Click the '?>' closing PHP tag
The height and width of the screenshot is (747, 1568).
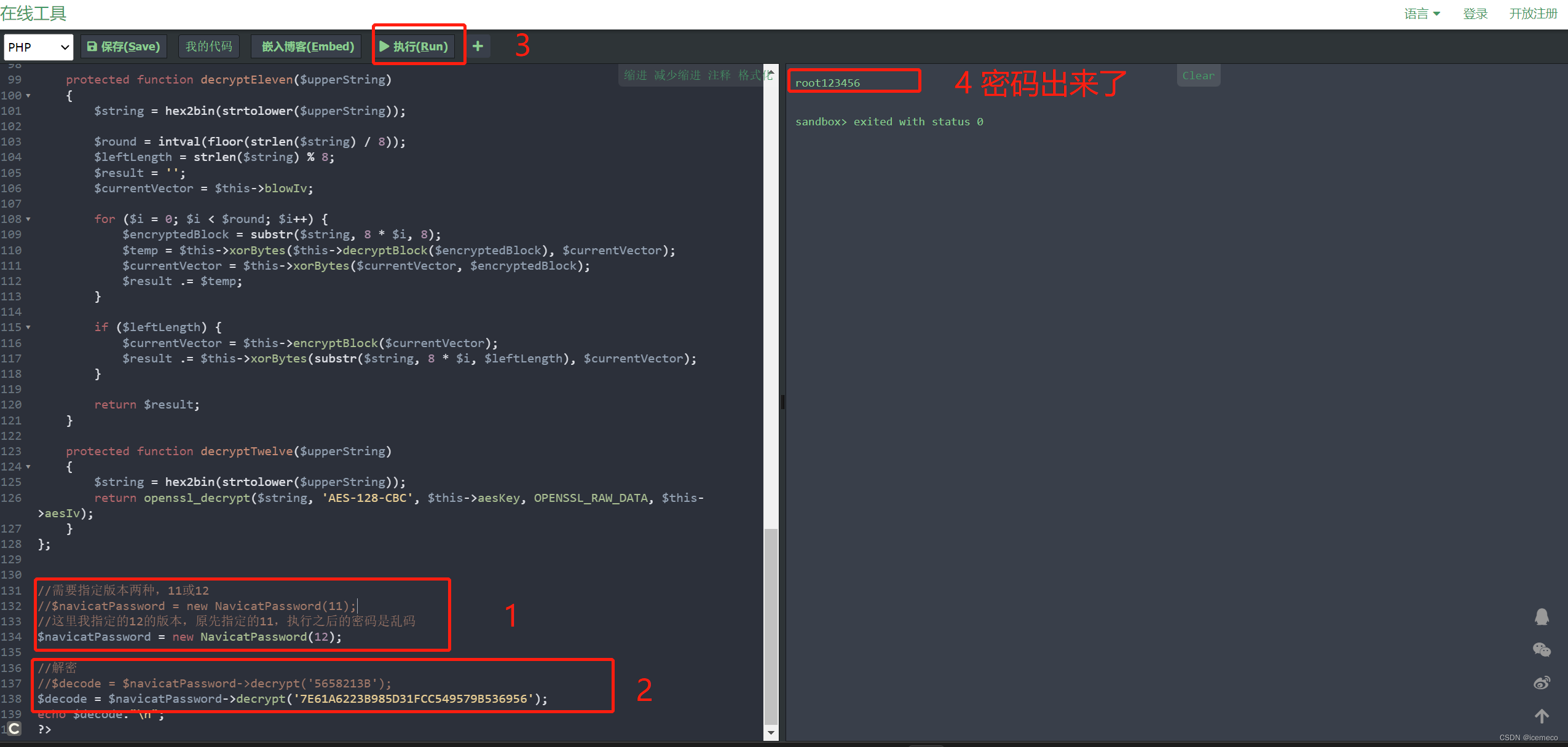[44, 730]
